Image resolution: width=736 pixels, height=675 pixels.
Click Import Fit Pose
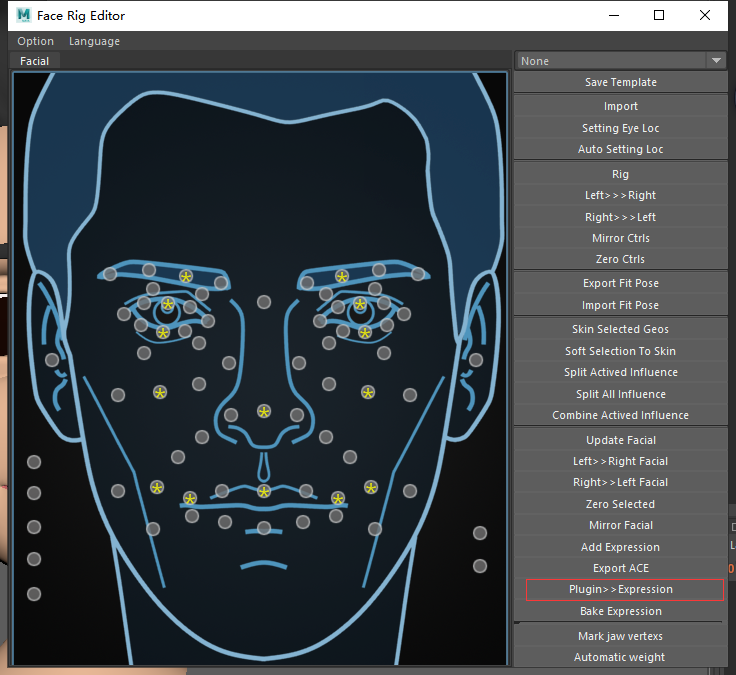[621, 305]
